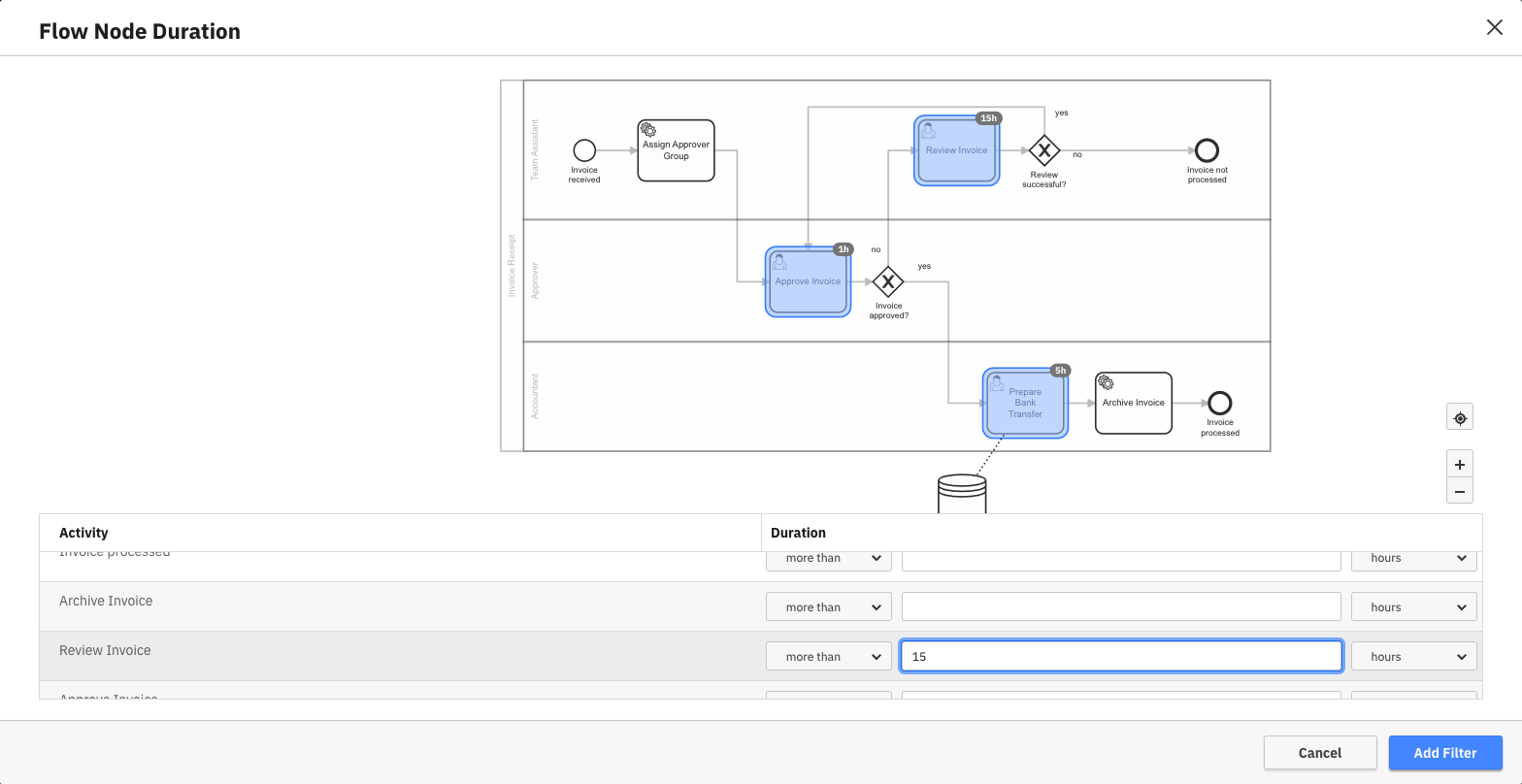The width and height of the screenshot is (1522, 784).
Task: Open Invoice processed 'more than' operator dropdown
Action: (x=829, y=560)
